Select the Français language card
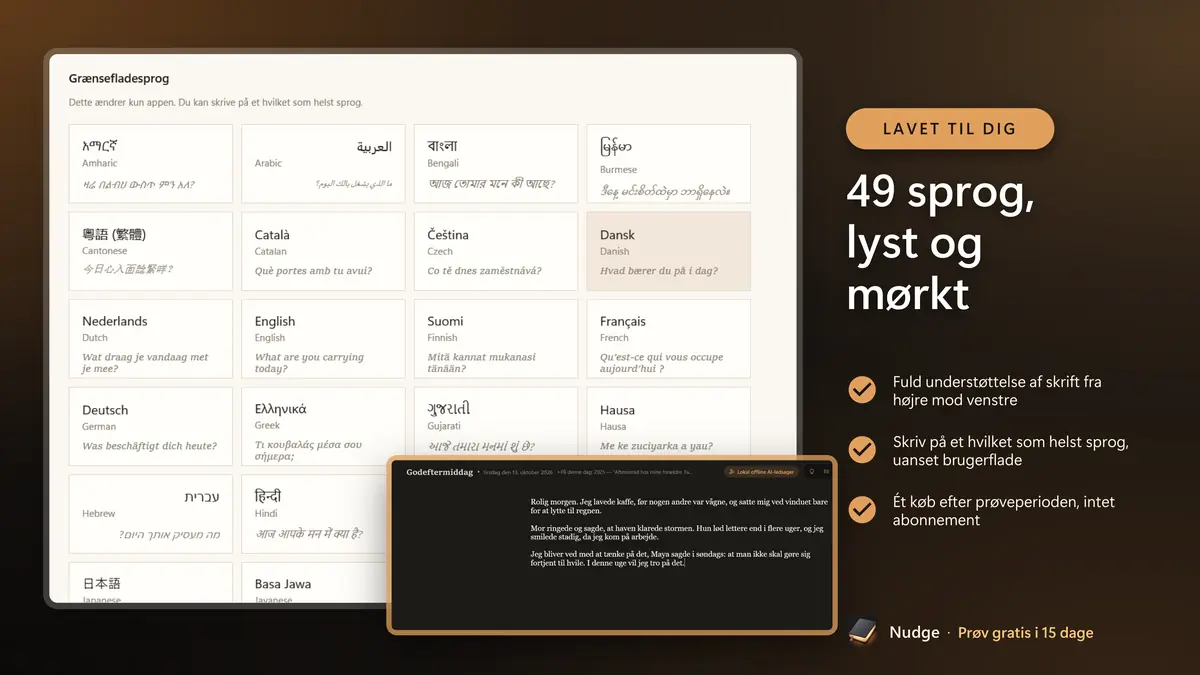 click(x=668, y=339)
